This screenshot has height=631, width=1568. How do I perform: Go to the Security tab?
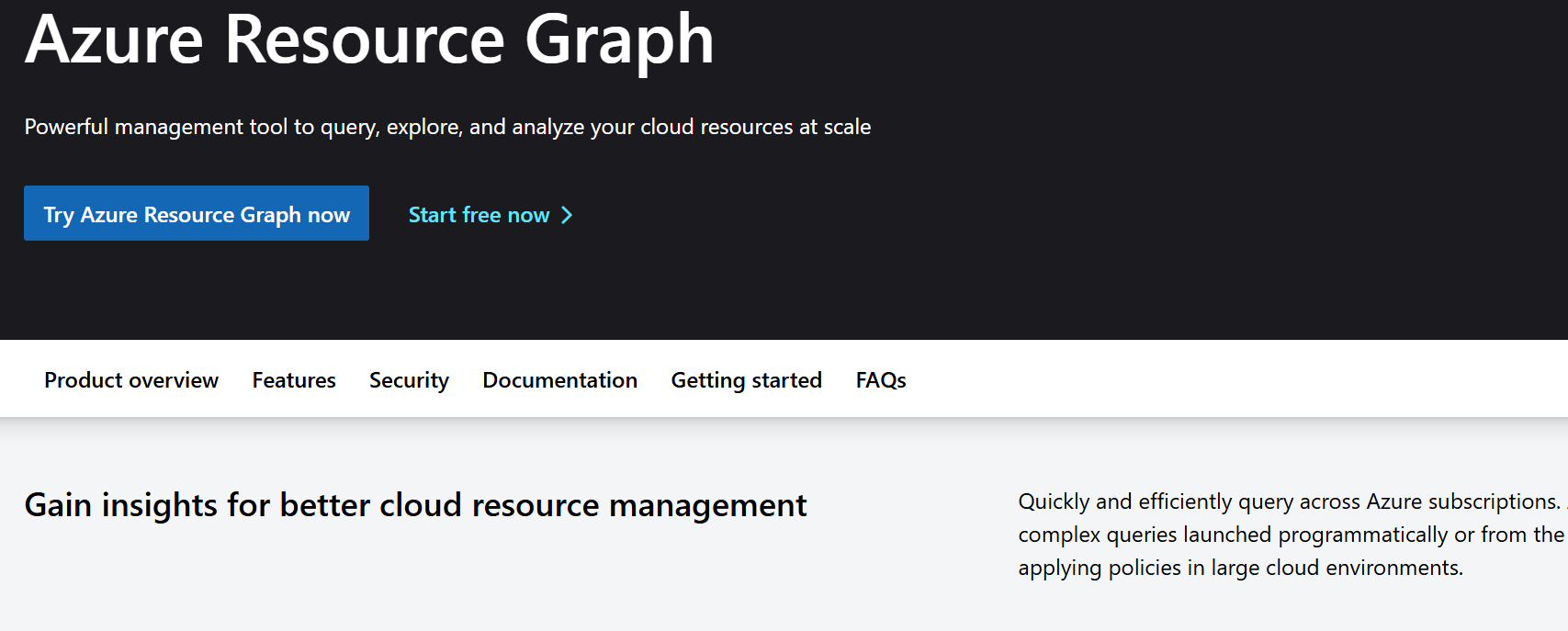pyautogui.click(x=409, y=380)
